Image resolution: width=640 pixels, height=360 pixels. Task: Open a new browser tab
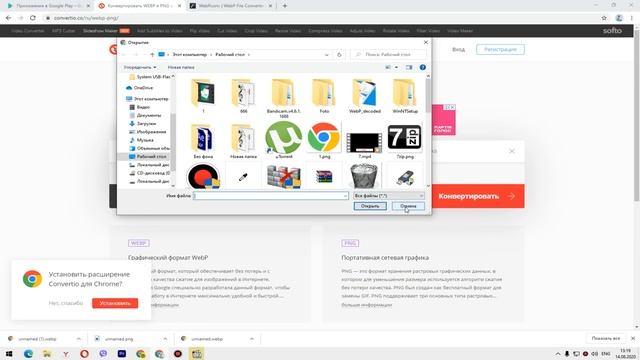point(285,6)
